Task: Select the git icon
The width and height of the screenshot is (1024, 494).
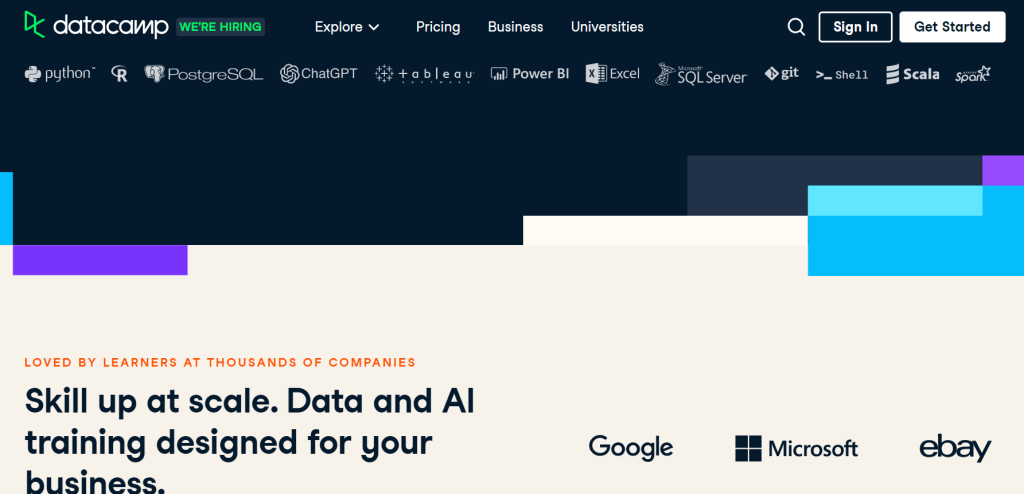Action: tap(782, 74)
